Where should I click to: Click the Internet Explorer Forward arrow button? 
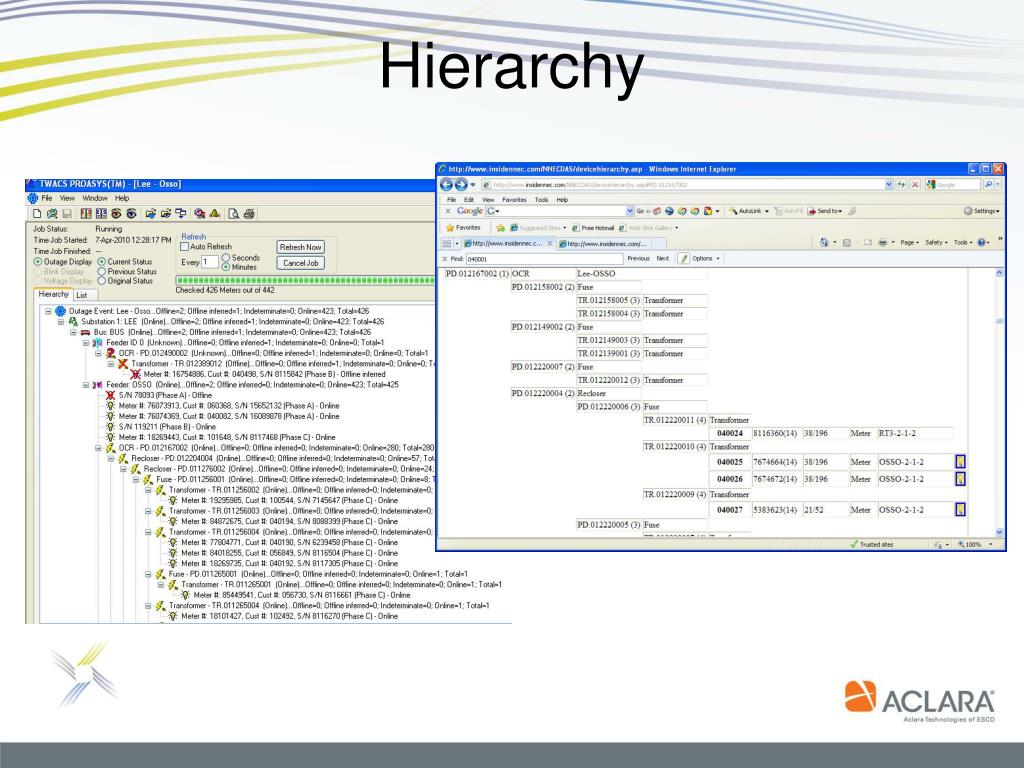[461, 185]
